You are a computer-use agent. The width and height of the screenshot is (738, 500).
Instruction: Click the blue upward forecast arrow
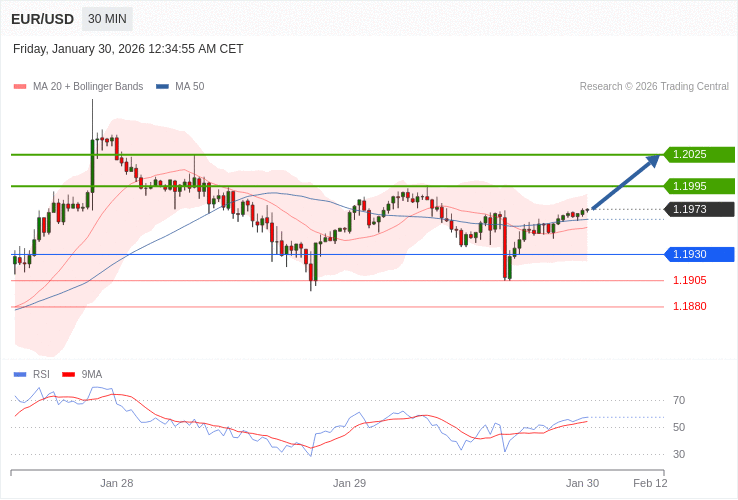click(626, 182)
